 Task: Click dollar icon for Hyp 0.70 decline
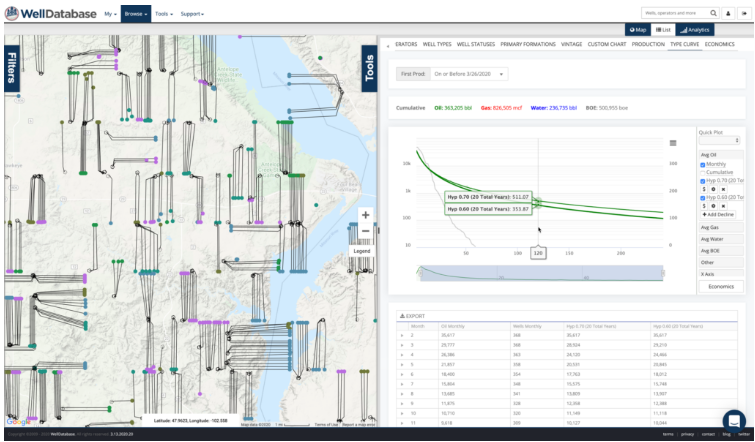704,189
